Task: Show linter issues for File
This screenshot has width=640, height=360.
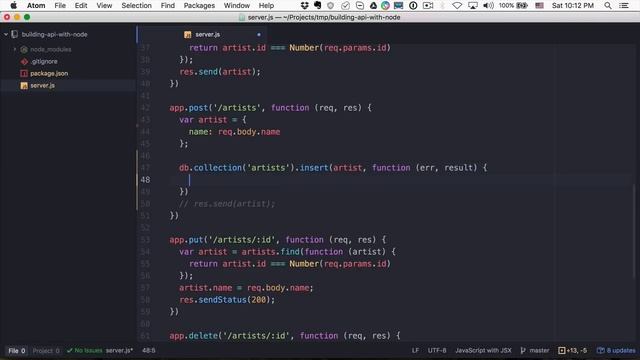Action: [17, 351]
